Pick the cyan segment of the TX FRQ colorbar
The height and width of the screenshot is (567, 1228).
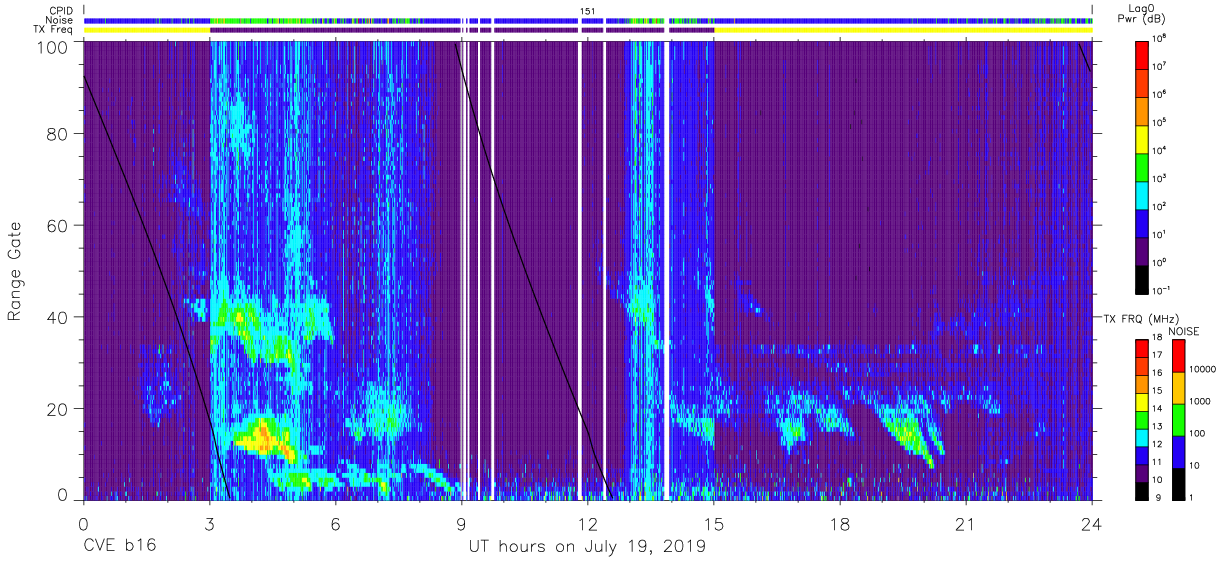click(1143, 437)
